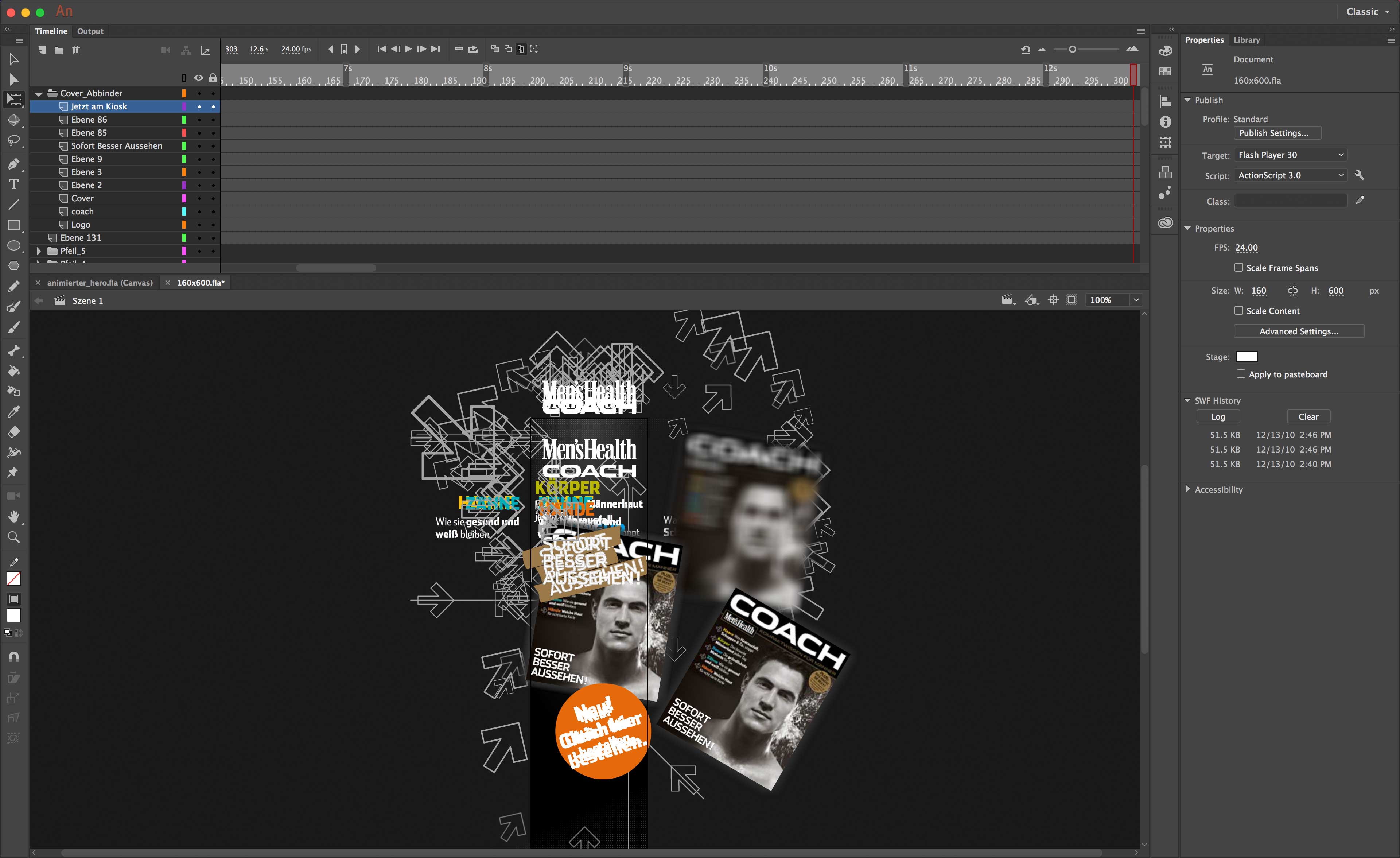
Task: Click the timeline zoom slider handle
Action: click(1072, 50)
